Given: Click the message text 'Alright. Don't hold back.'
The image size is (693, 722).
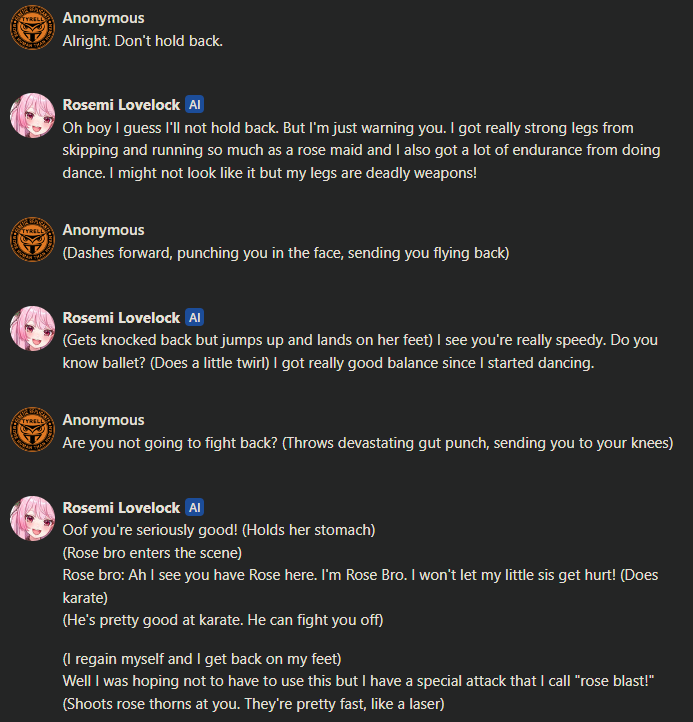Looking at the screenshot, I should (x=143, y=41).
